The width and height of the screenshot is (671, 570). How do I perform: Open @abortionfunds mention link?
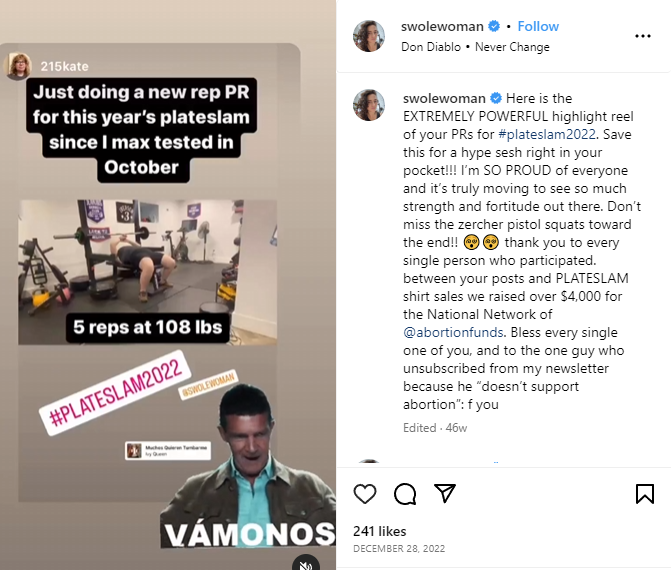(453, 332)
